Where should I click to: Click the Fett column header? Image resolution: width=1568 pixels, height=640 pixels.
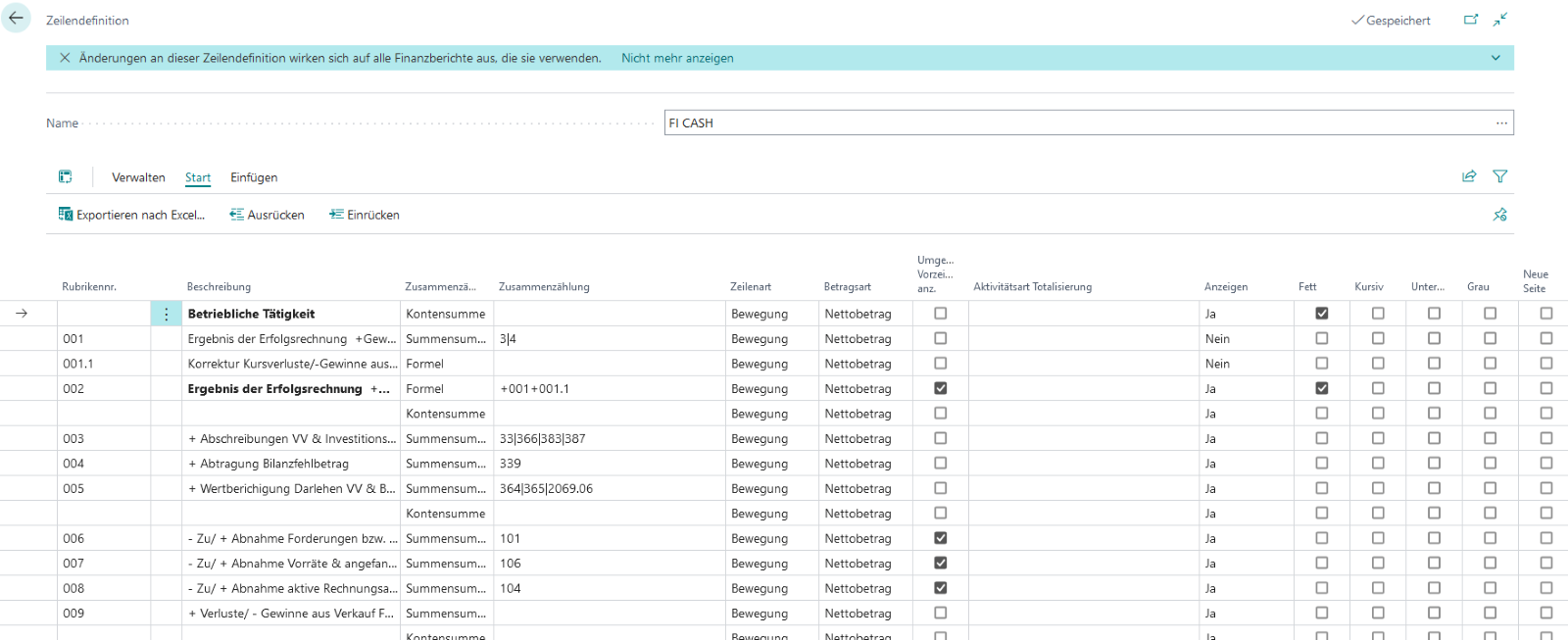click(1307, 287)
